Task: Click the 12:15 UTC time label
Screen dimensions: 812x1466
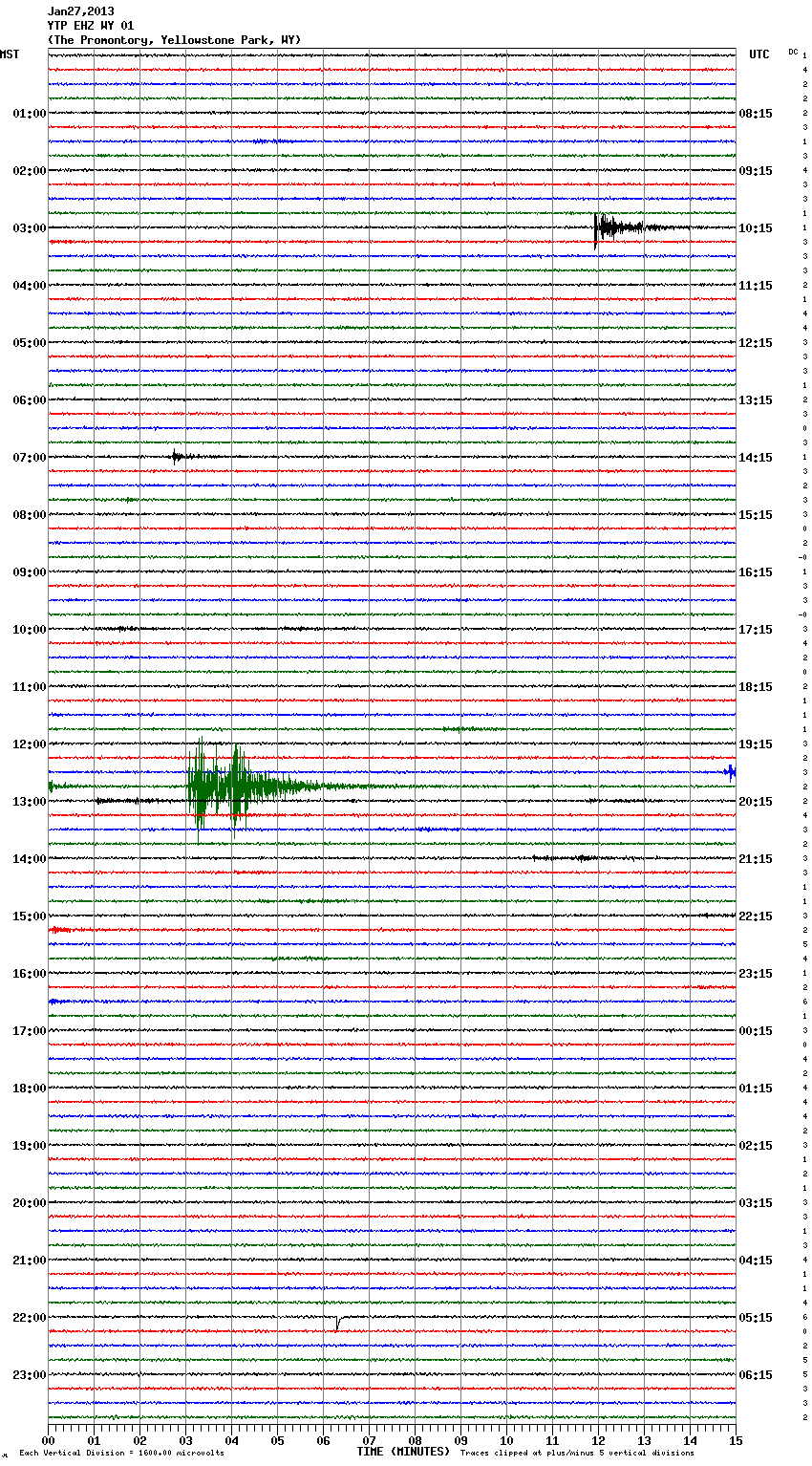Action: tap(756, 343)
